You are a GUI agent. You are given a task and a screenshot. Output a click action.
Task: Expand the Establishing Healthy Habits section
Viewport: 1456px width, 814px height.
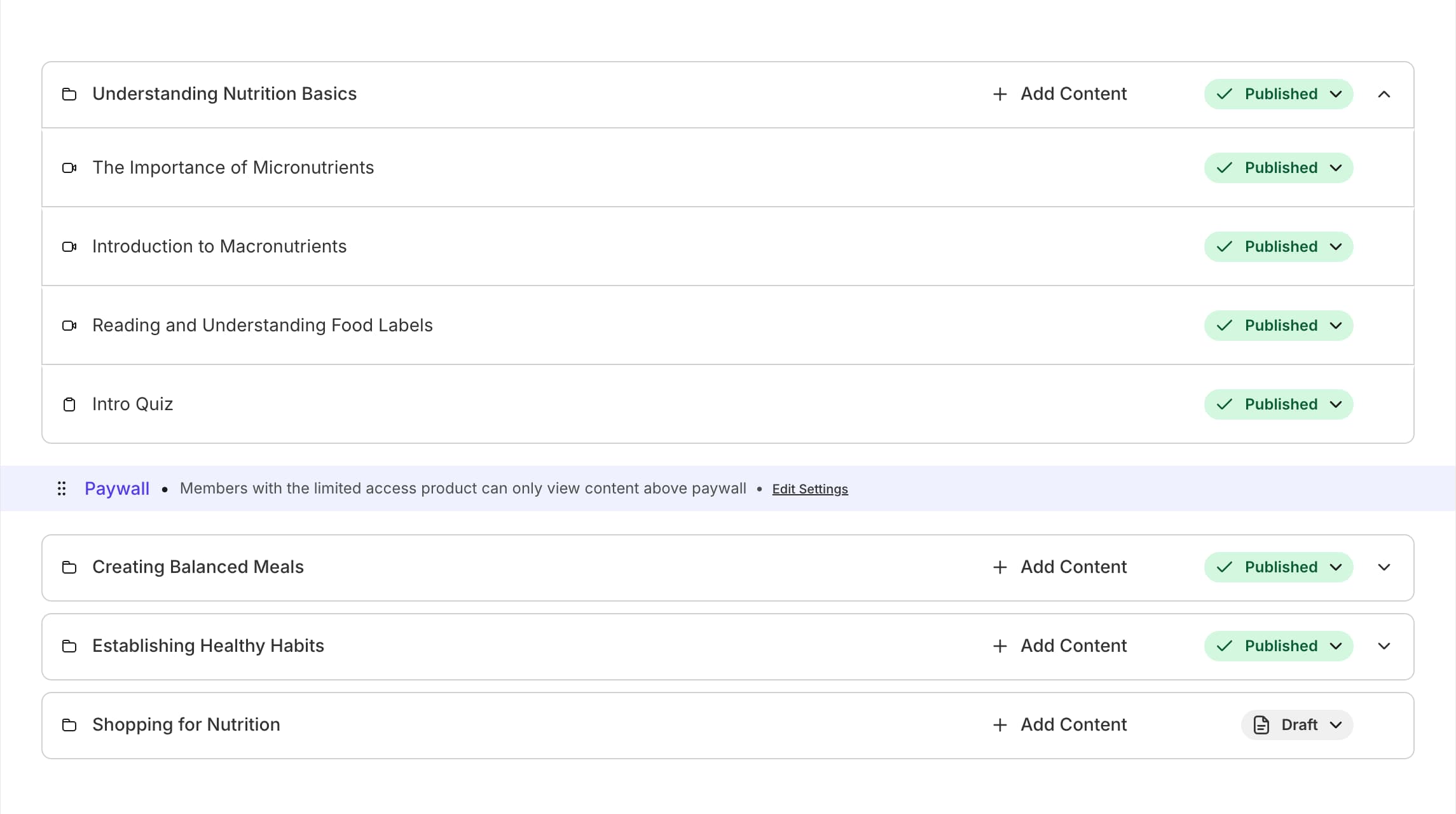(x=1384, y=646)
